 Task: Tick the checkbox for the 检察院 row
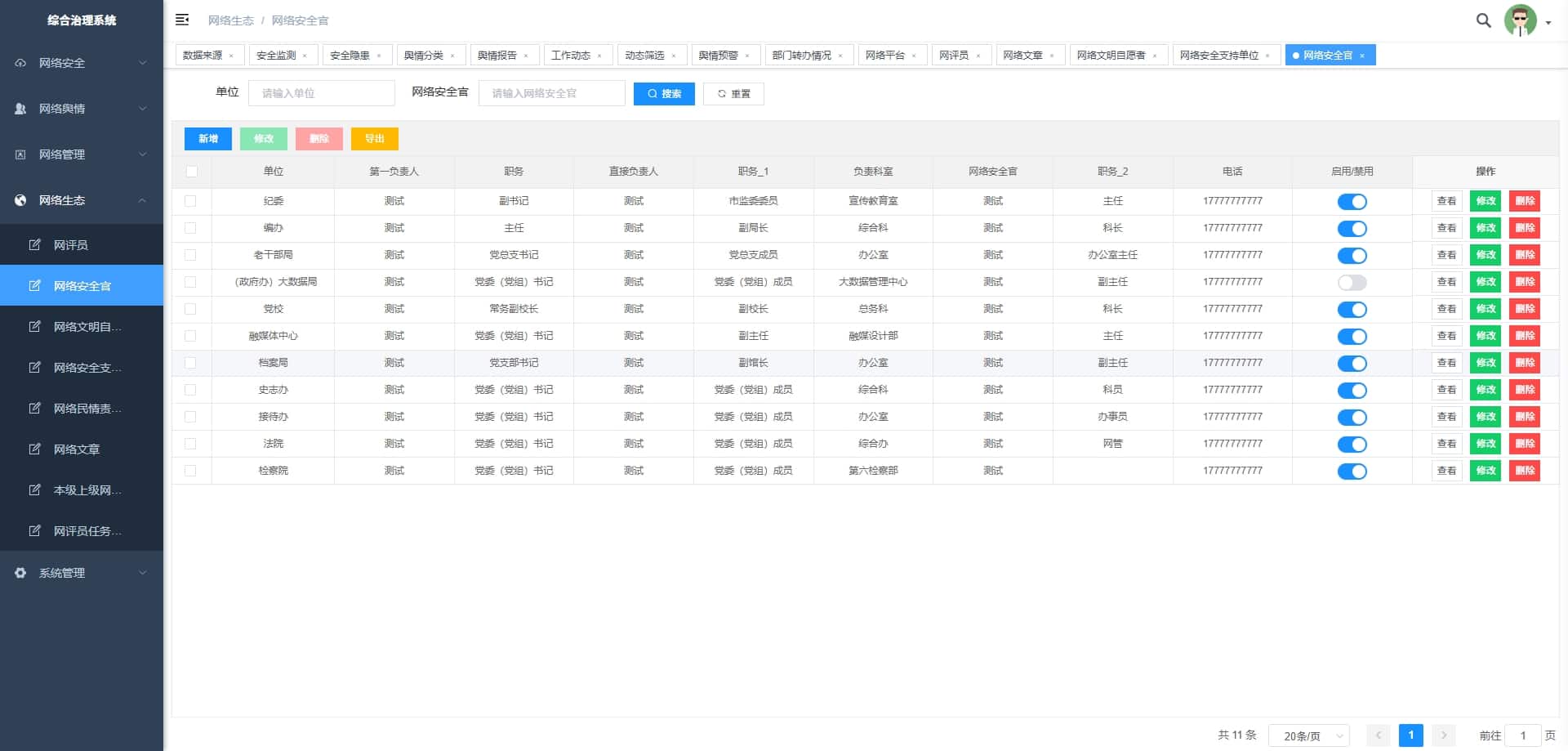click(x=190, y=471)
